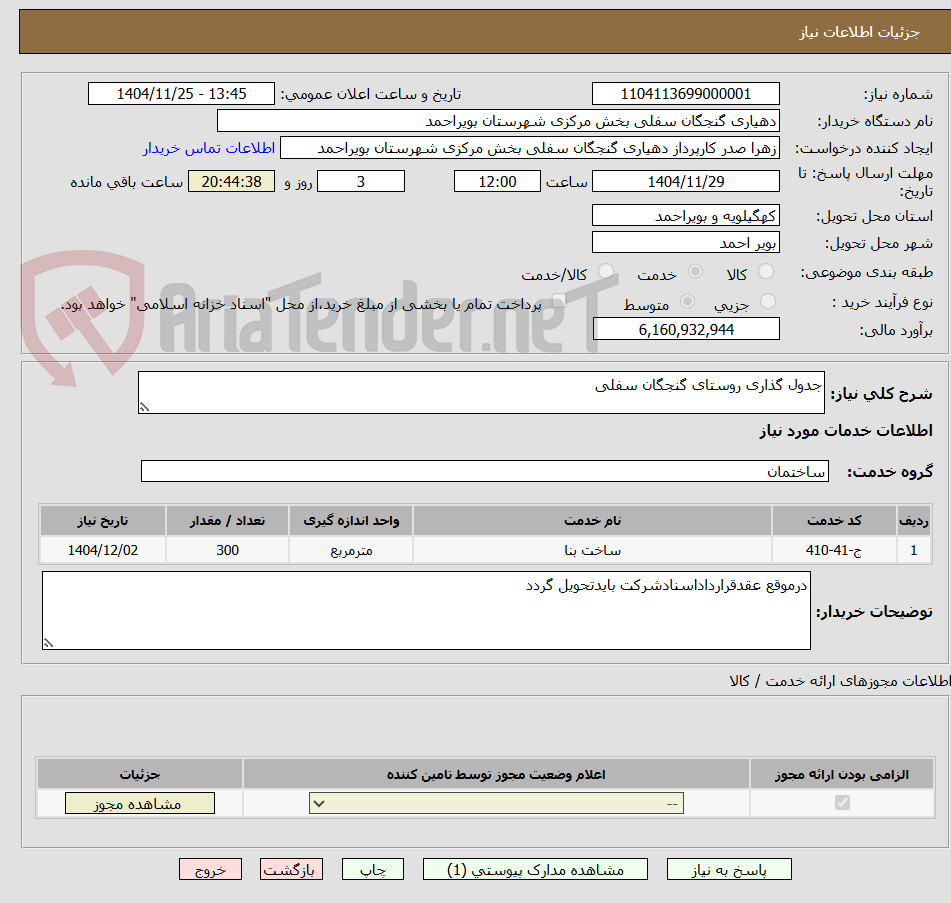Click the buyer organization name field
The image size is (951, 903).
tap(498, 121)
